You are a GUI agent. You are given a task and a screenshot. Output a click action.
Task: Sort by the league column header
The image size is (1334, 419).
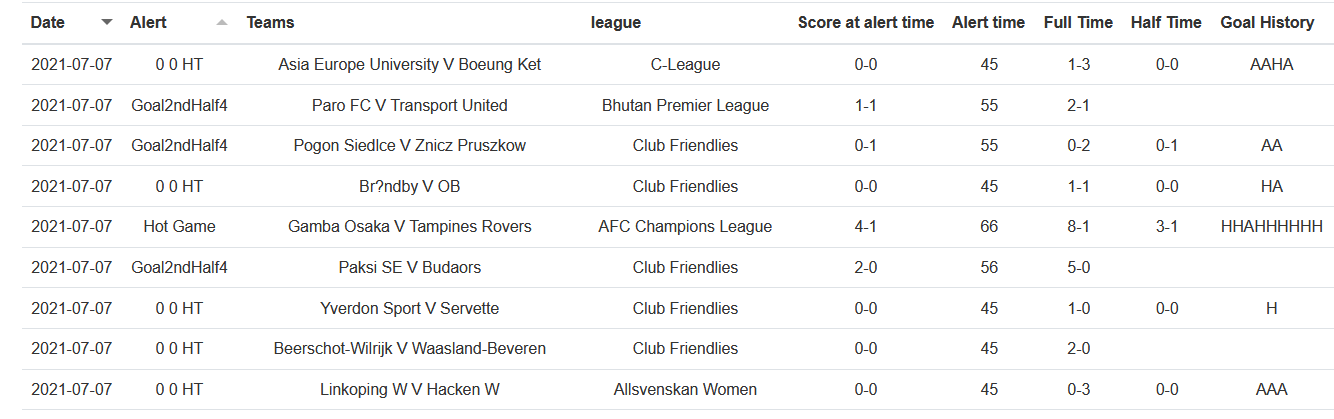point(616,22)
